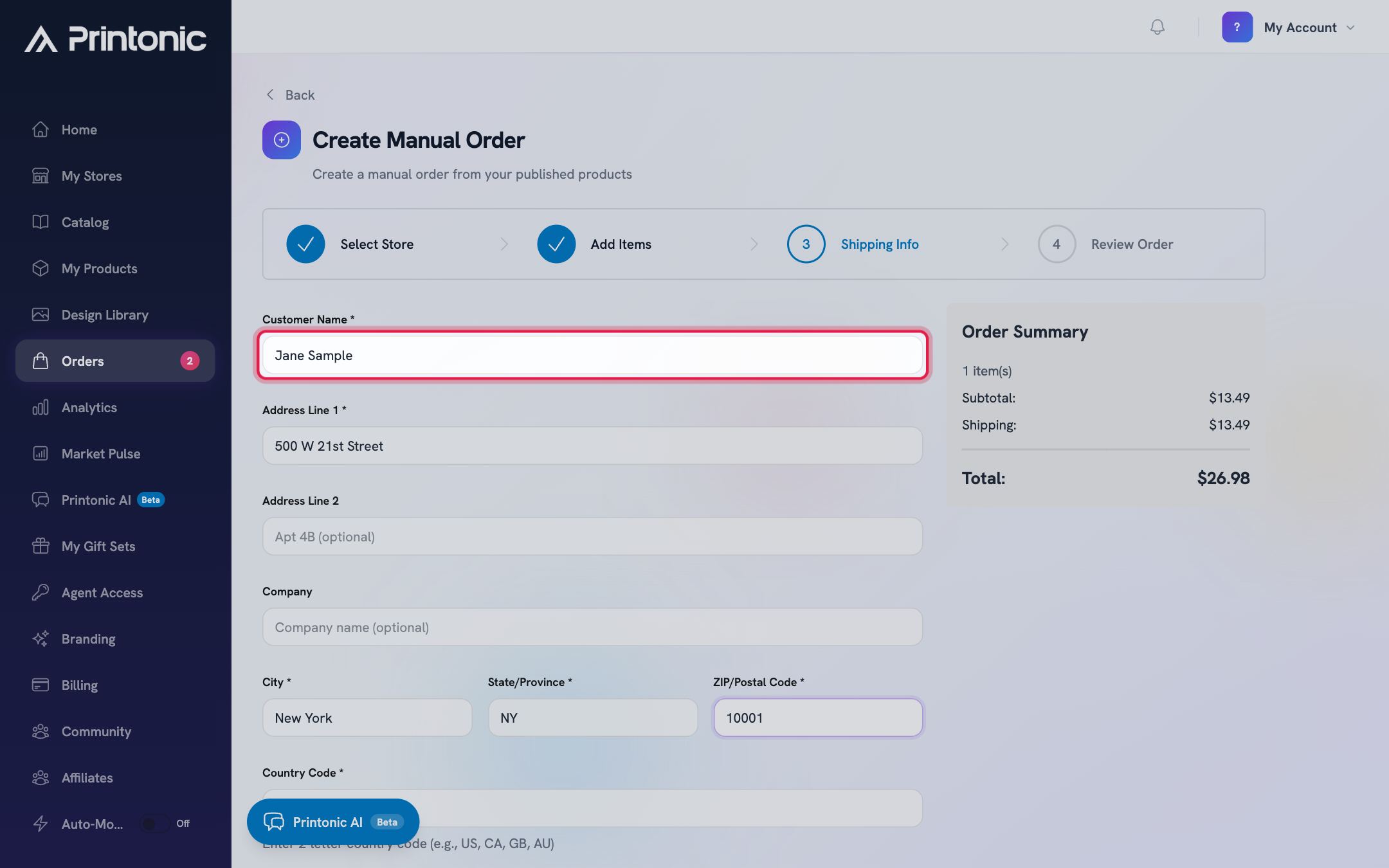Viewport: 1389px width, 868px height.
Task: Open the Printonic AI chat button
Action: [333, 822]
